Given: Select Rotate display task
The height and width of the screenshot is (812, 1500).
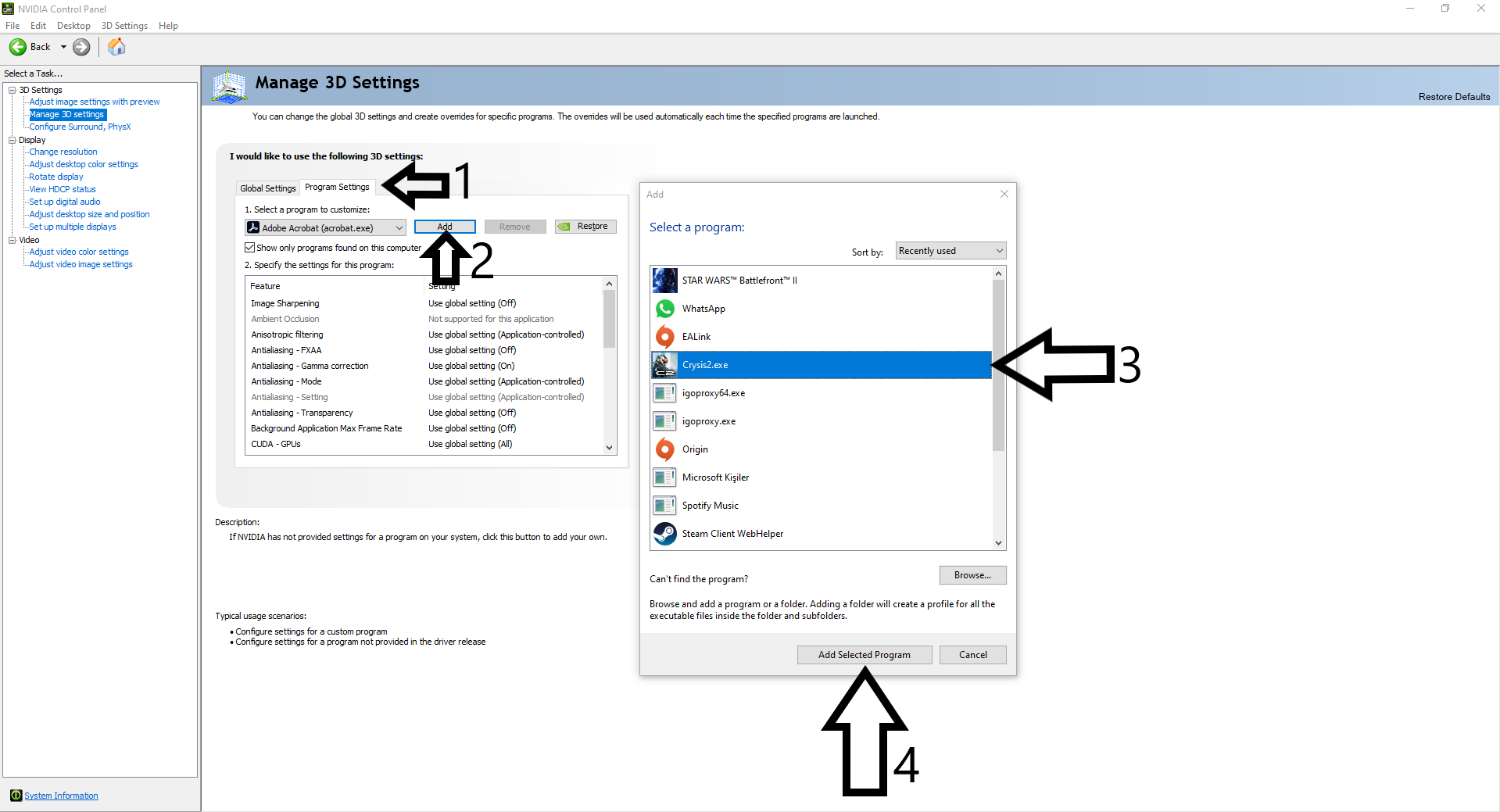Looking at the screenshot, I should 56,177.
